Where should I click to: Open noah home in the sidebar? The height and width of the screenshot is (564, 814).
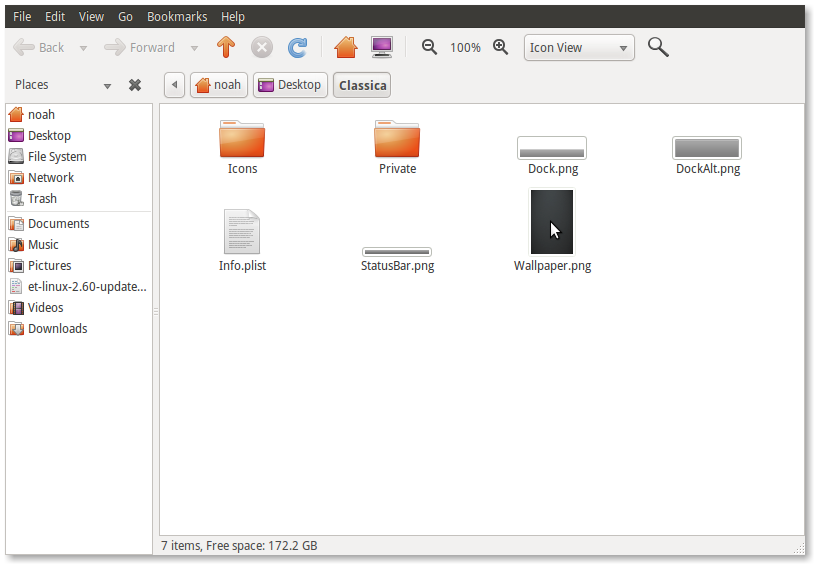(x=79, y=114)
